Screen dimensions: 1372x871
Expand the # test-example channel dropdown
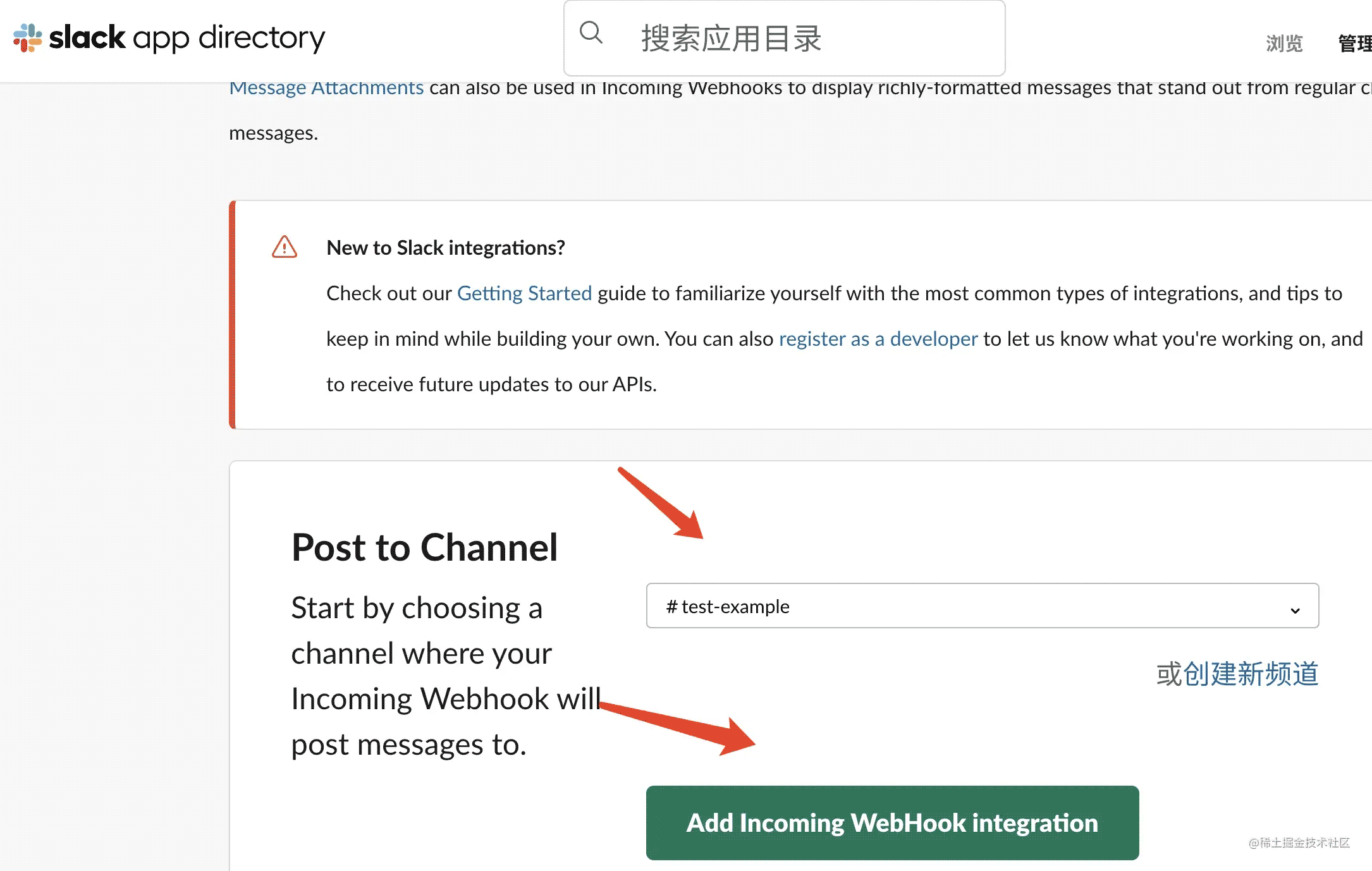982,606
